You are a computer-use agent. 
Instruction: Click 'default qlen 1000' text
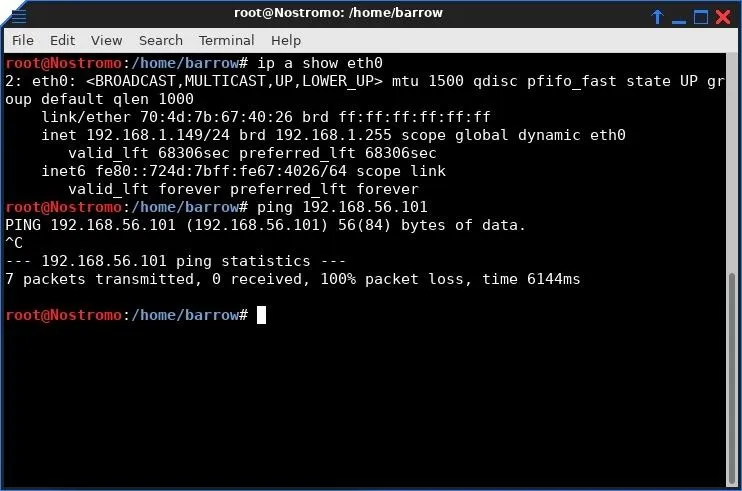pyautogui.click(x=117, y=99)
